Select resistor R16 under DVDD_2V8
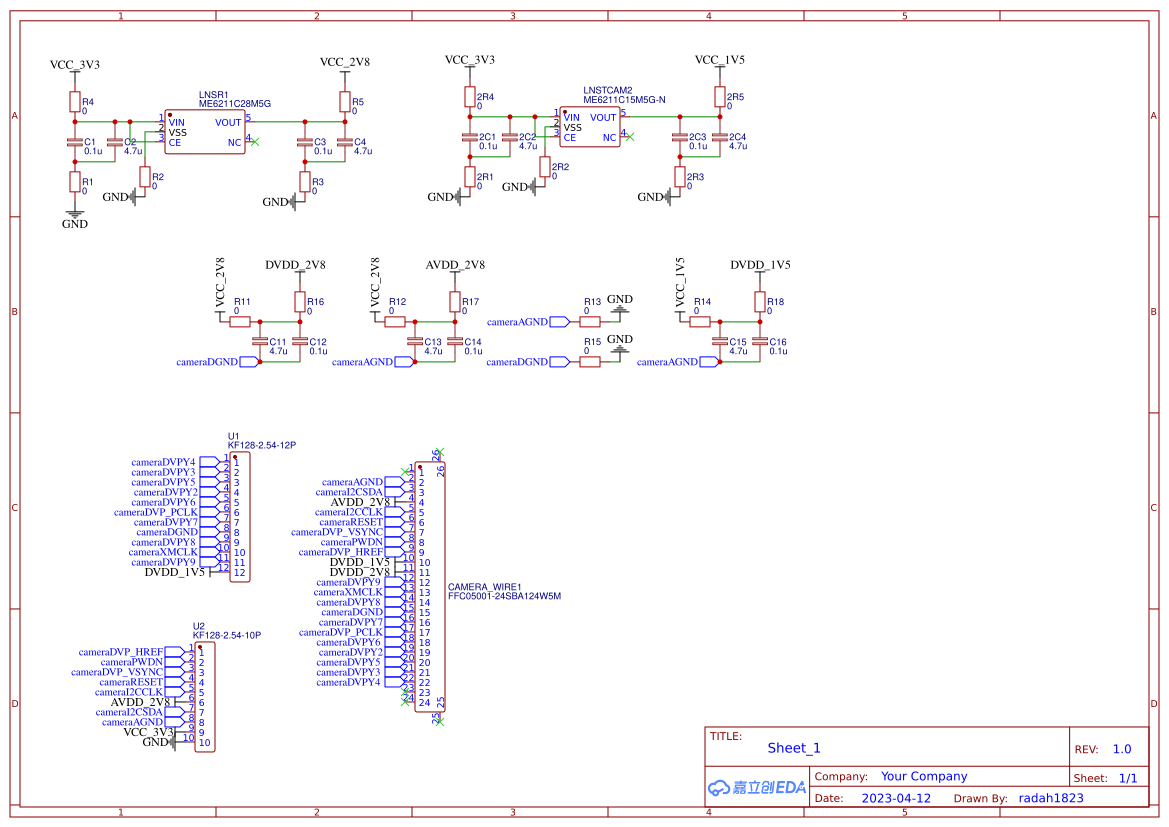 point(300,300)
